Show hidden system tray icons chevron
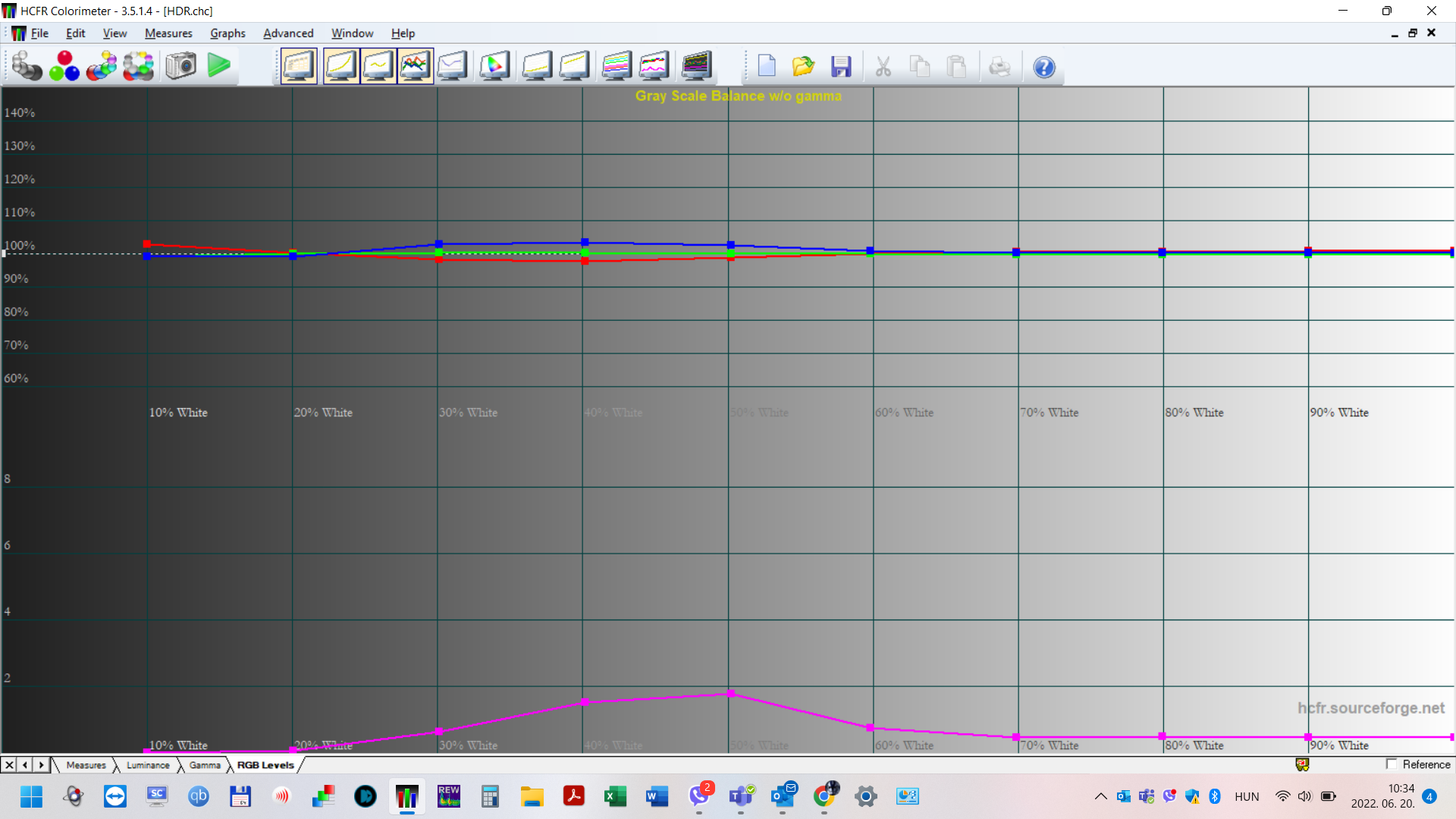The width and height of the screenshot is (1456, 819). [1100, 796]
